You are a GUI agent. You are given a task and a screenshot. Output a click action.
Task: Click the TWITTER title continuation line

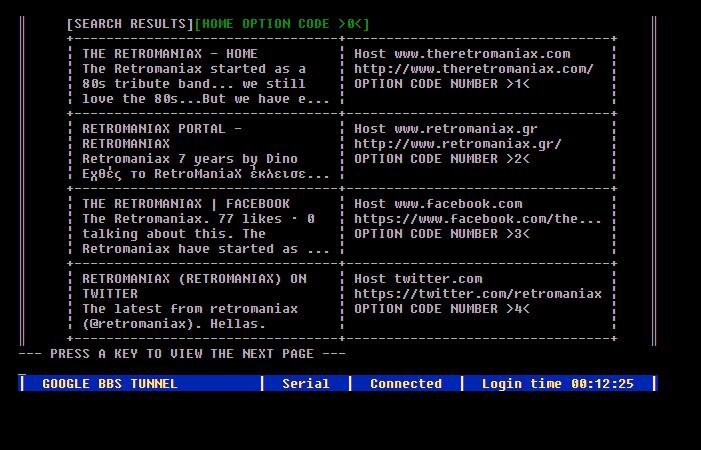tap(110, 294)
